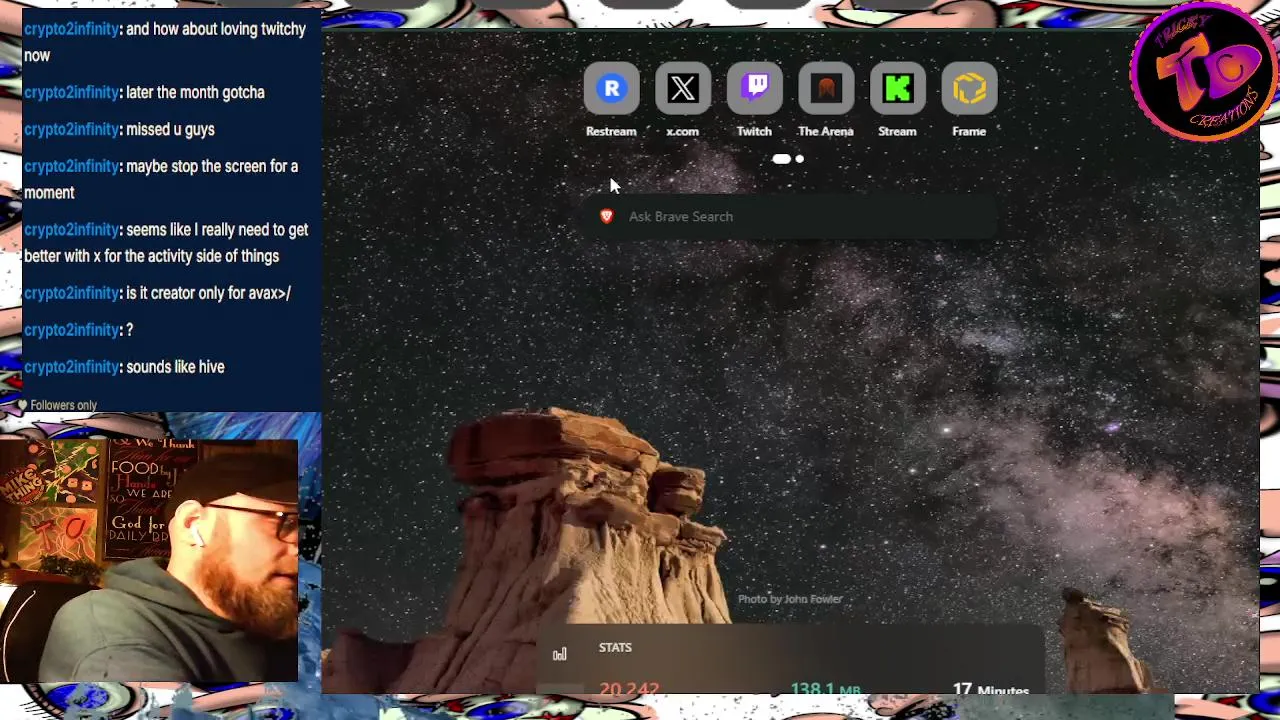Select the first shortcuts page indicator
Viewport: 1280px width, 720px height.
click(x=782, y=159)
